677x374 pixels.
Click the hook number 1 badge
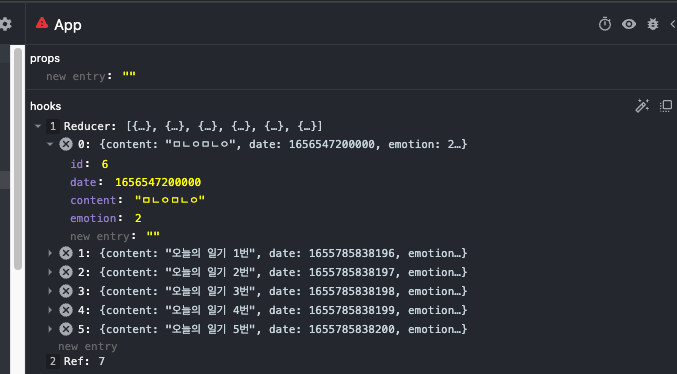click(x=53, y=126)
